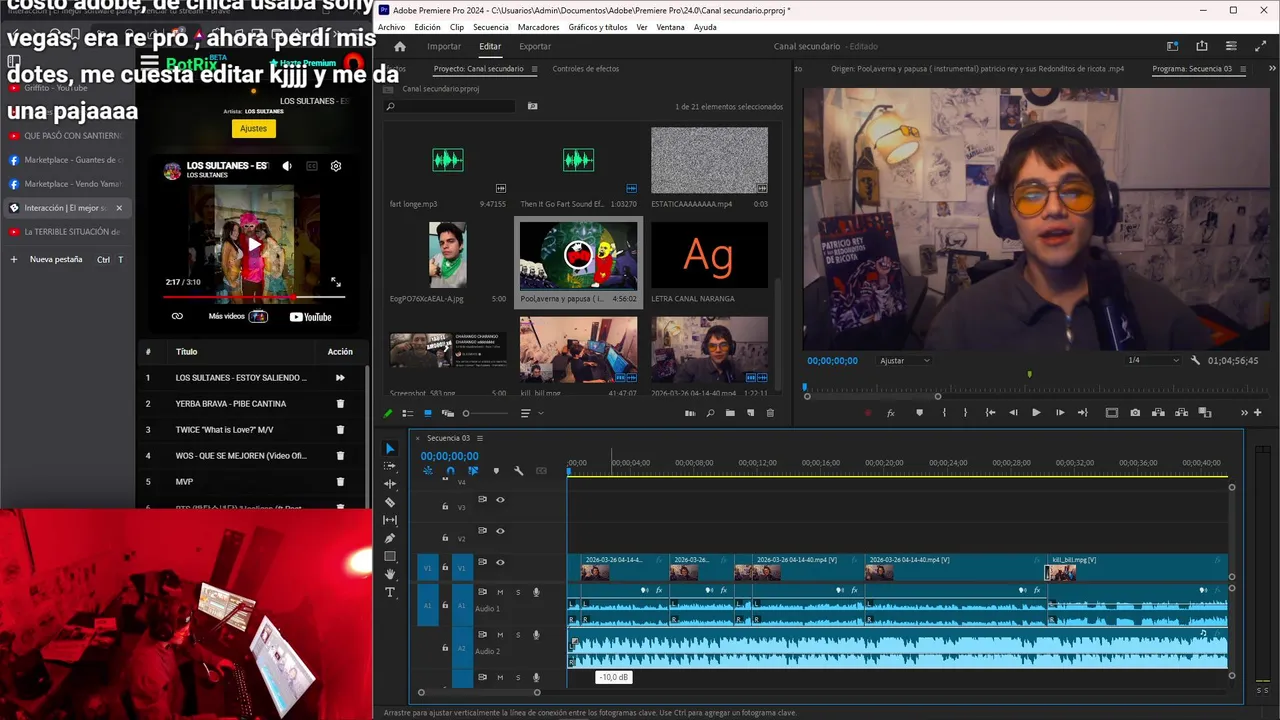
Task: Seek in the YouTube video progress bar
Action: pos(254,297)
